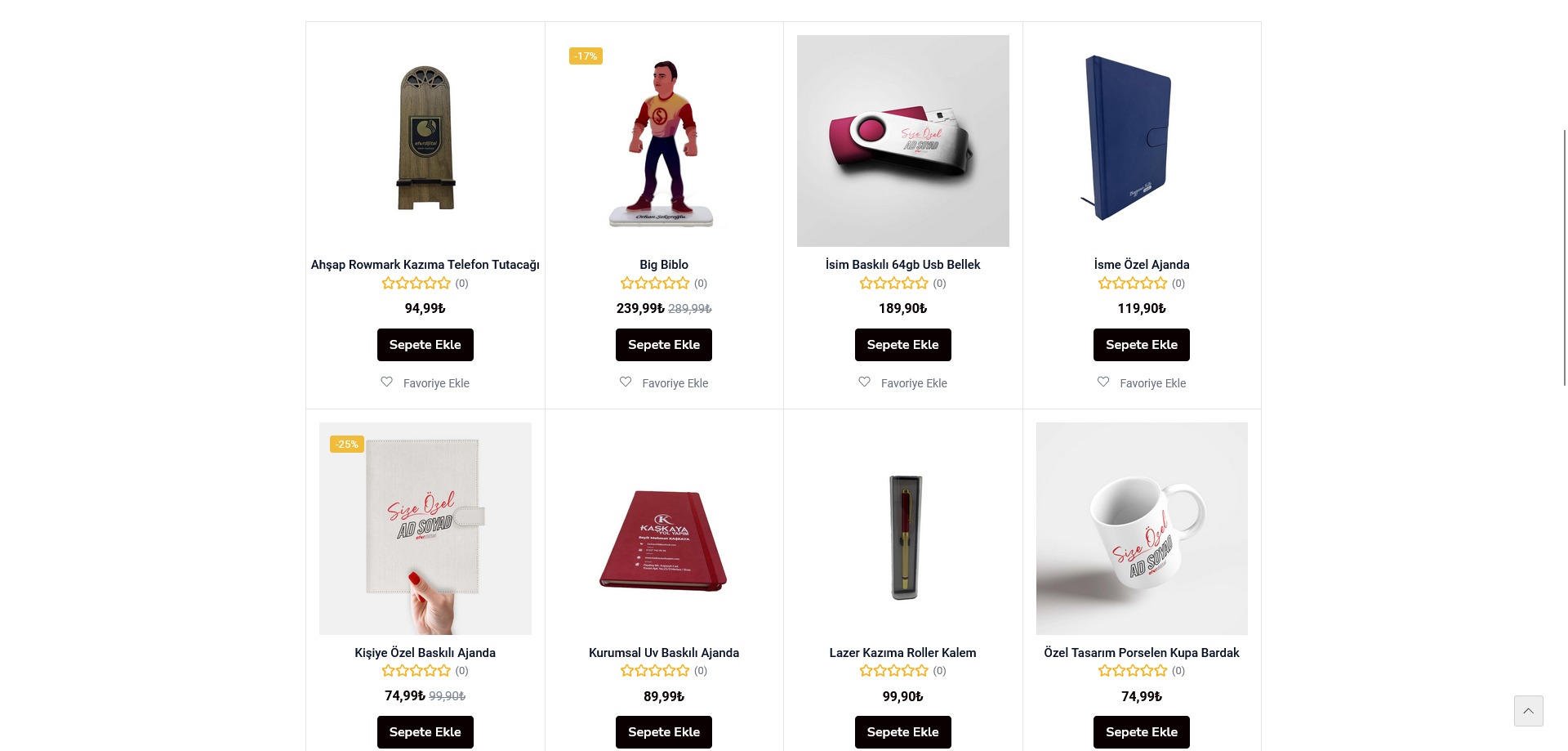Image resolution: width=1568 pixels, height=751 pixels.
Task: Click heart icon under Ahşap Rowmark Telefon Tutacağı
Action: [387, 382]
